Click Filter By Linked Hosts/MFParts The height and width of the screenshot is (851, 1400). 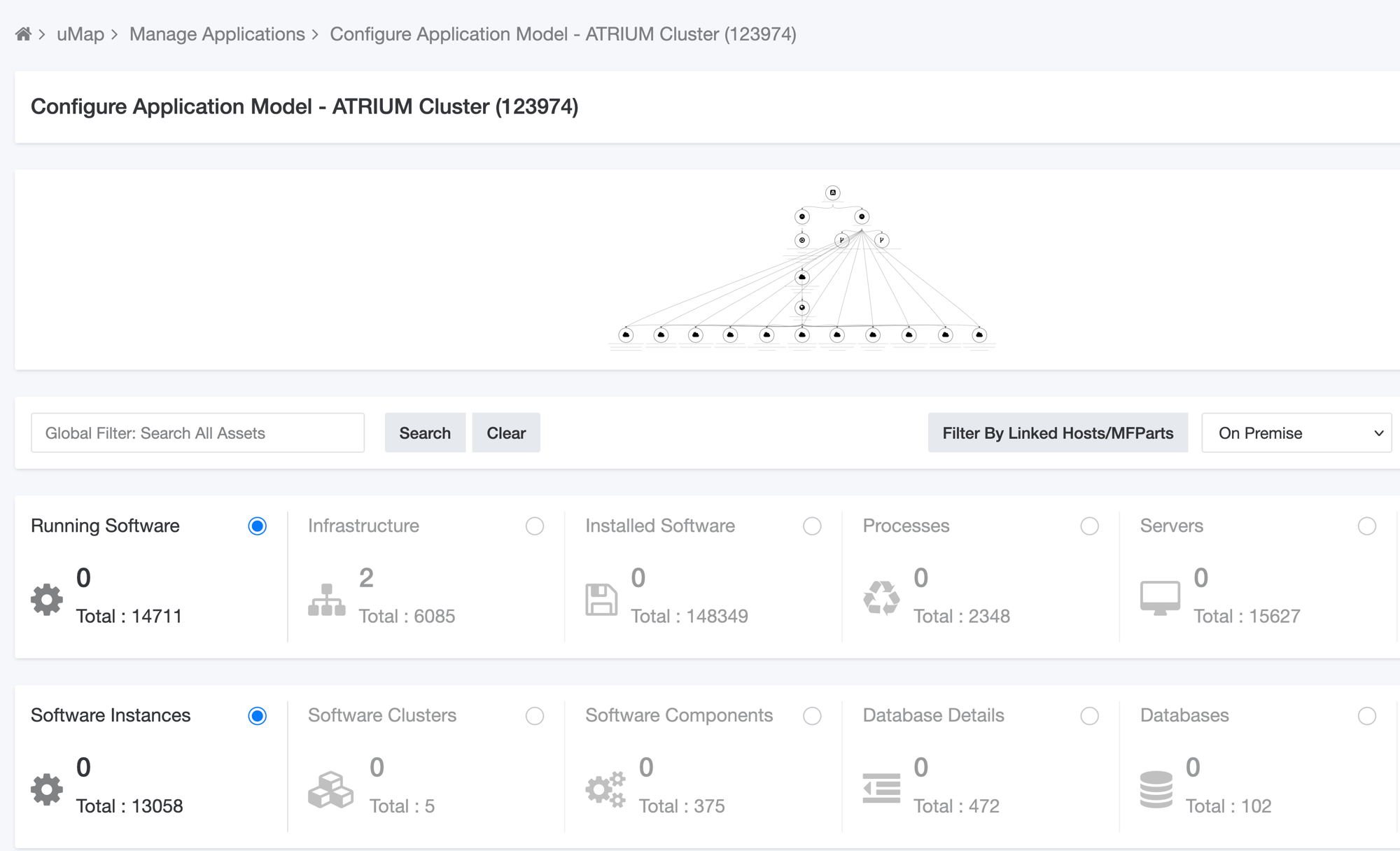(1057, 432)
